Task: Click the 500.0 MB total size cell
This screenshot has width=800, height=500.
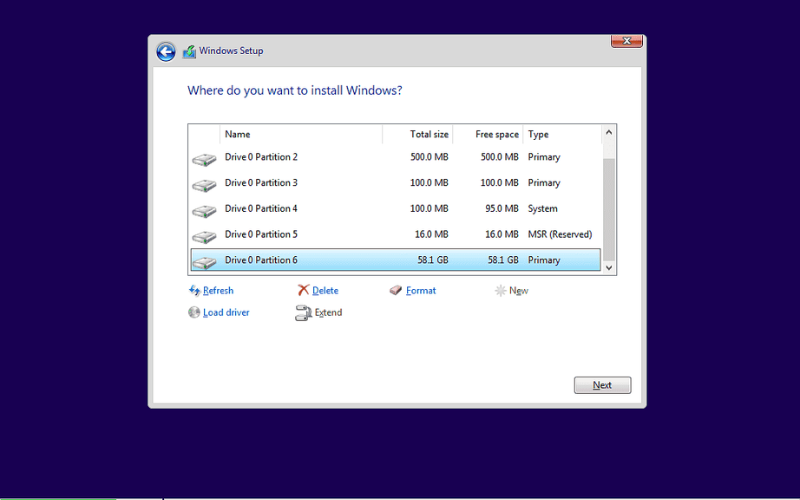Action: [429, 157]
